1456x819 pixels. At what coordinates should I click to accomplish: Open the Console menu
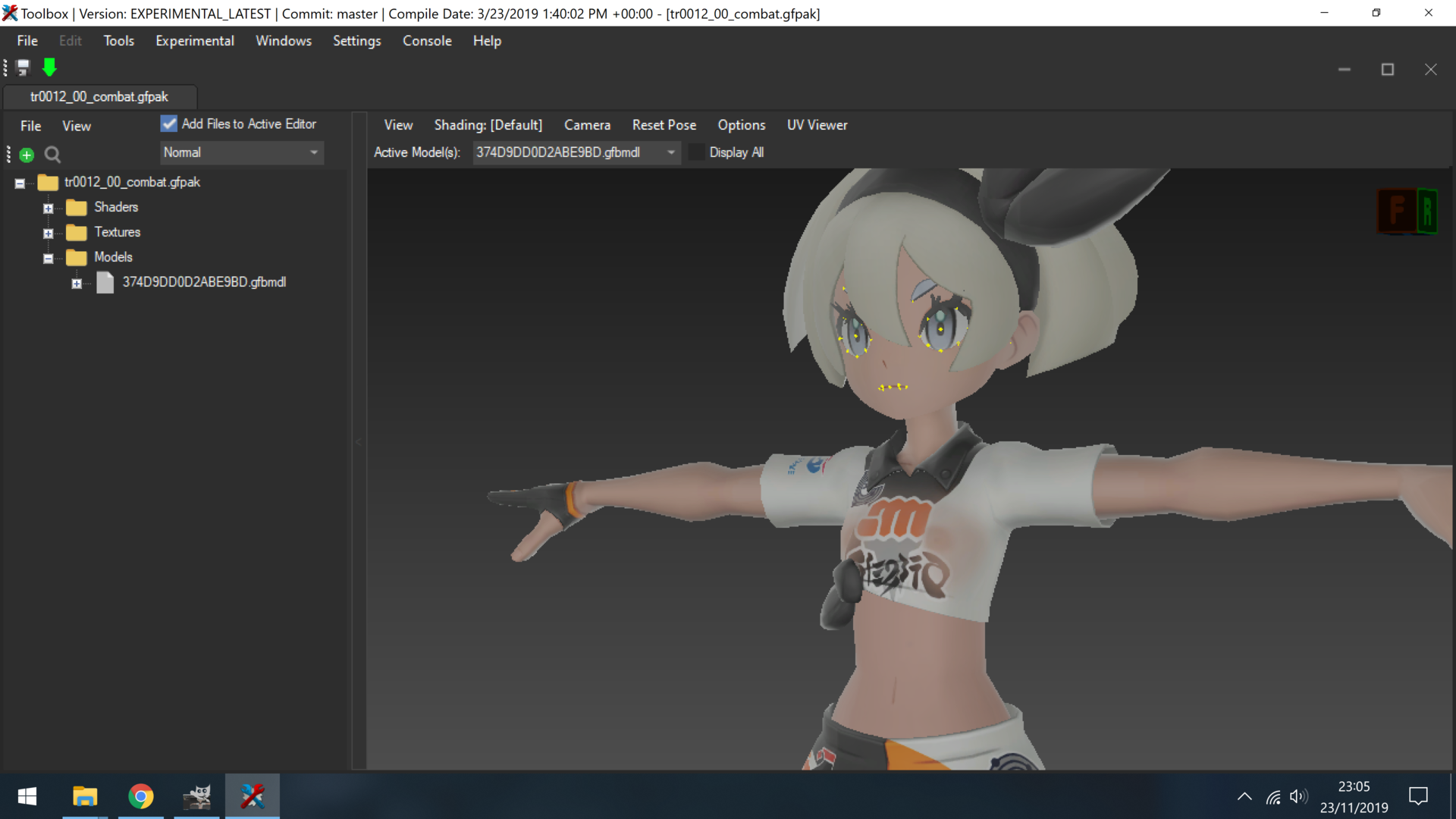tap(427, 41)
